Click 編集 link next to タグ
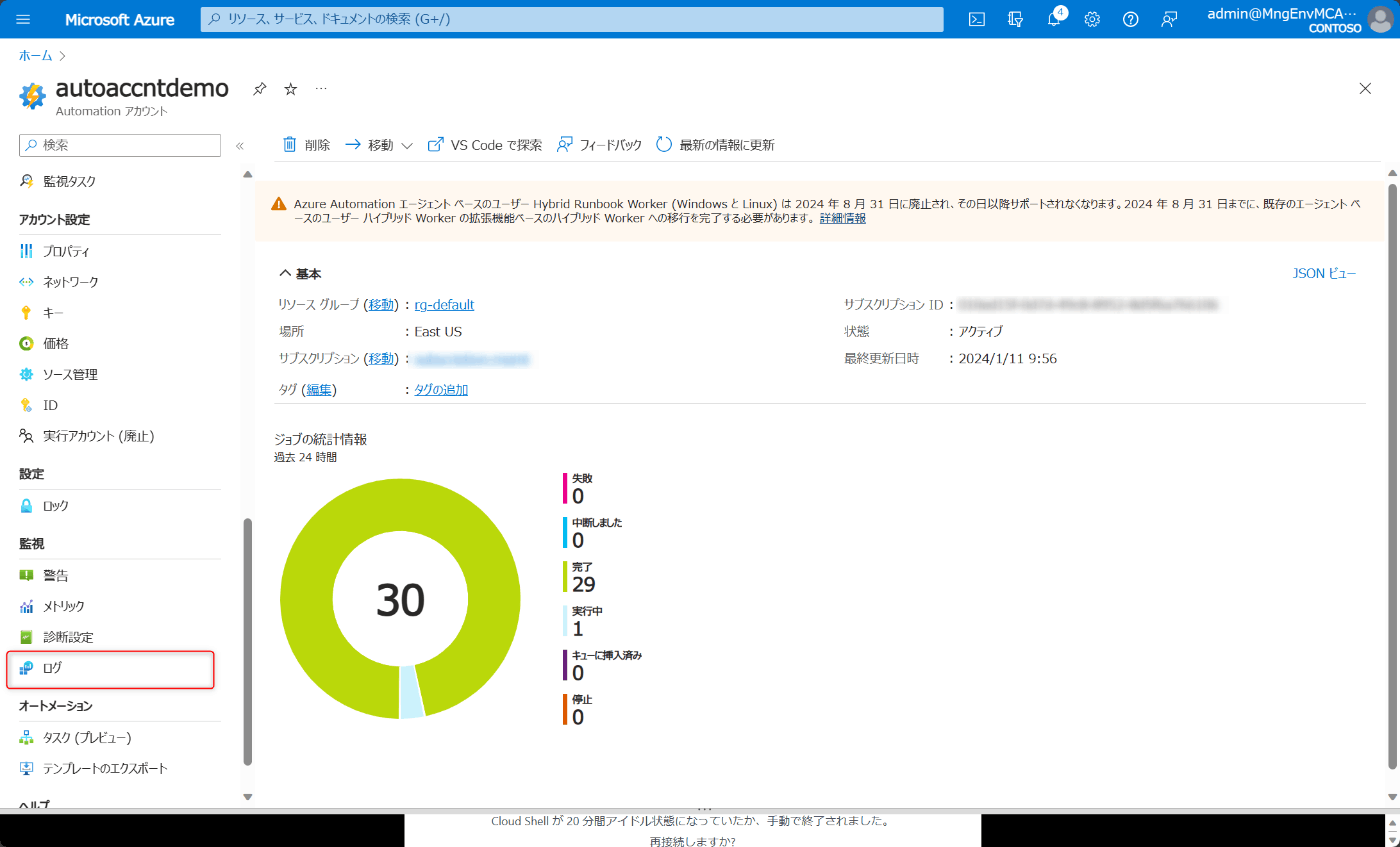Image resolution: width=1400 pixels, height=847 pixels. tap(320, 390)
